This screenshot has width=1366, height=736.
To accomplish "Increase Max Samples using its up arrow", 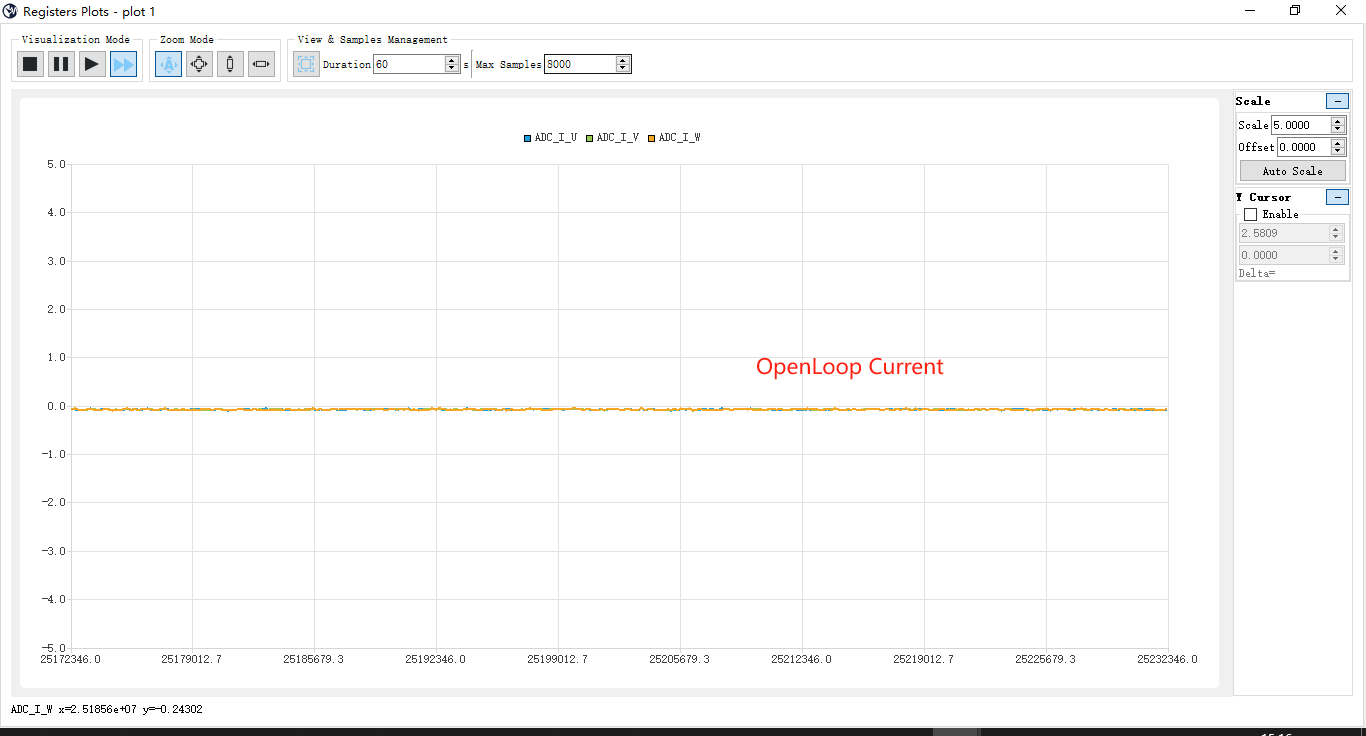I will point(622,59).
